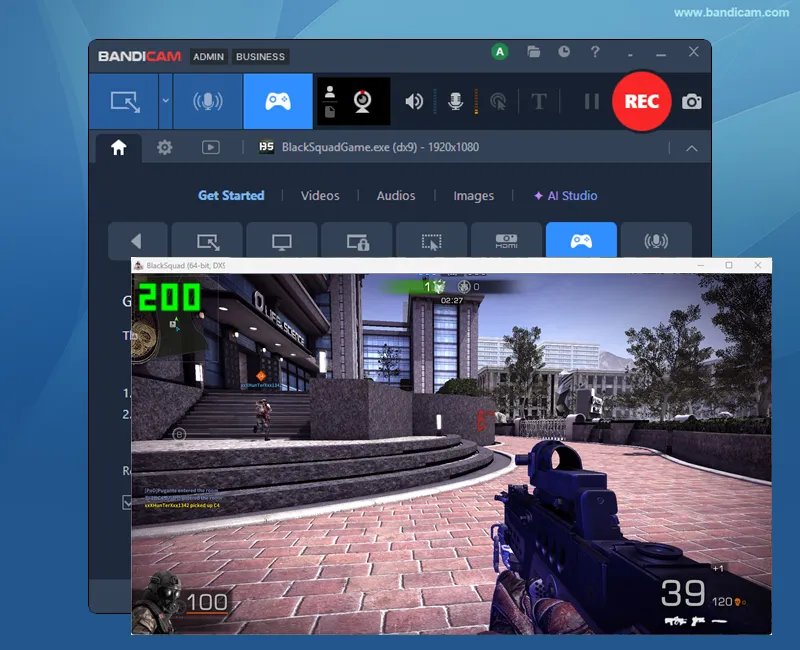Screen dimensions: 800x650
Task: Click the BANDICAM logo
Action: point(139,56)
